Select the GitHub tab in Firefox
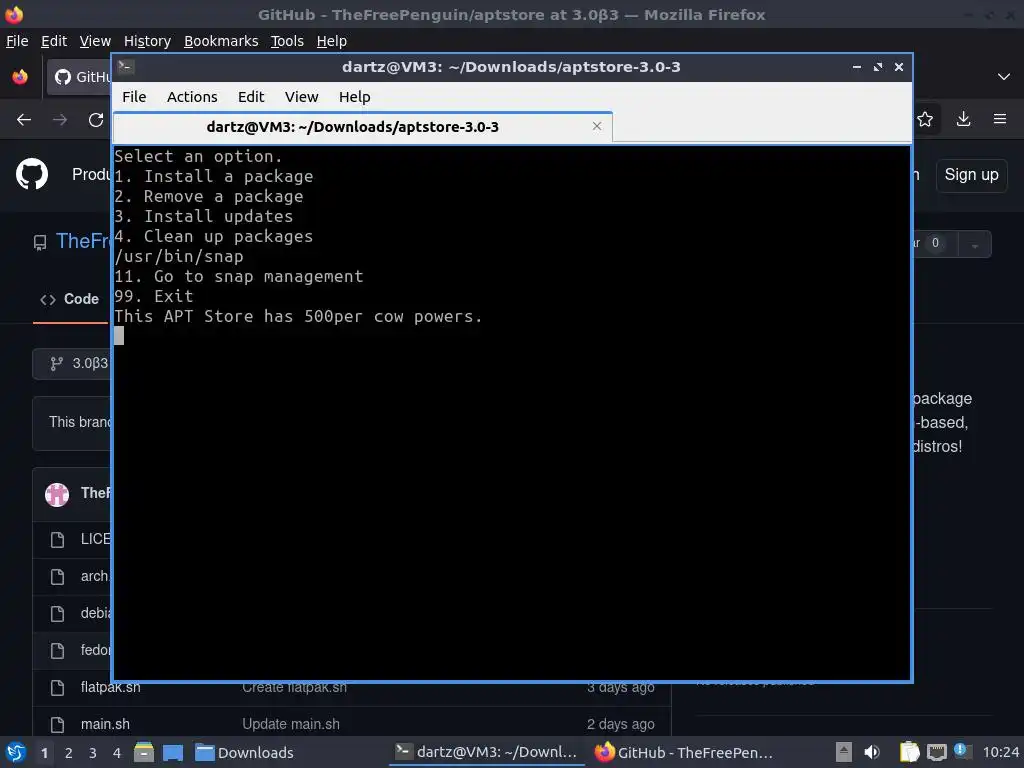Screen dimensions: 1024x768 [79, 77]
